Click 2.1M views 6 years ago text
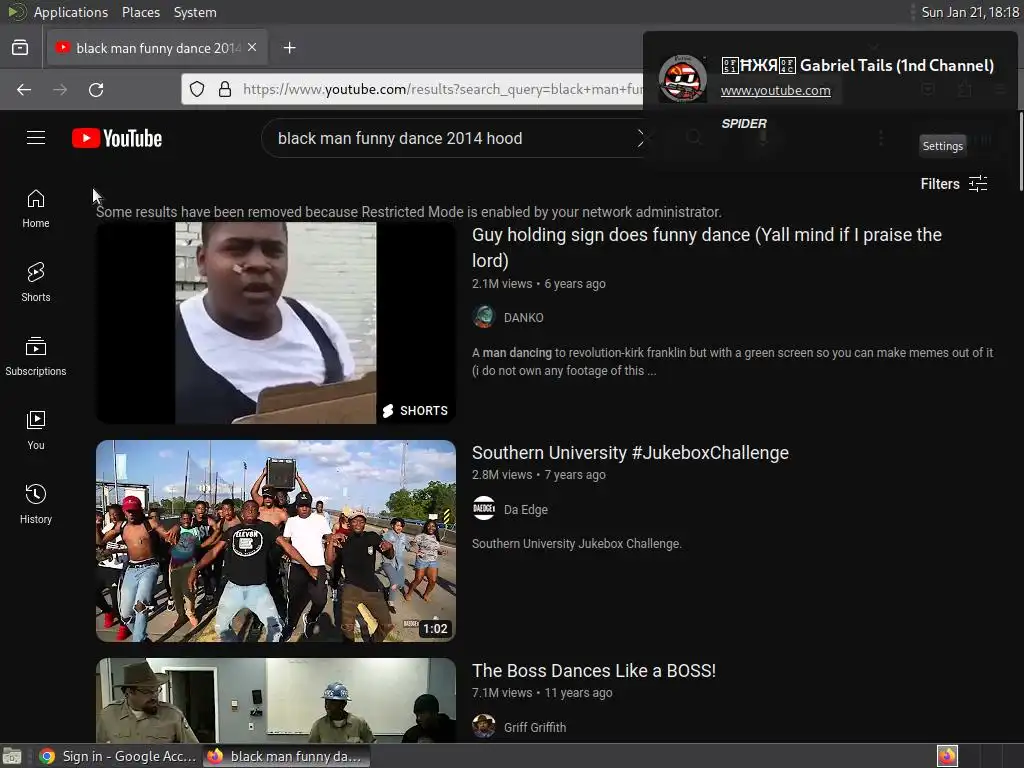Viewport: 1024px width, 768px height. pos(538,283)
